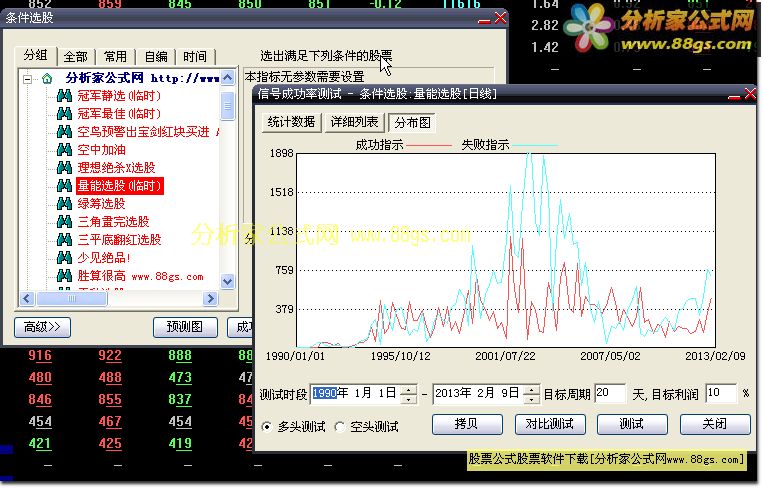Decrease start date with down spinner
The width and height of the screenshot is (763, 488).
[x=409, y=399]
